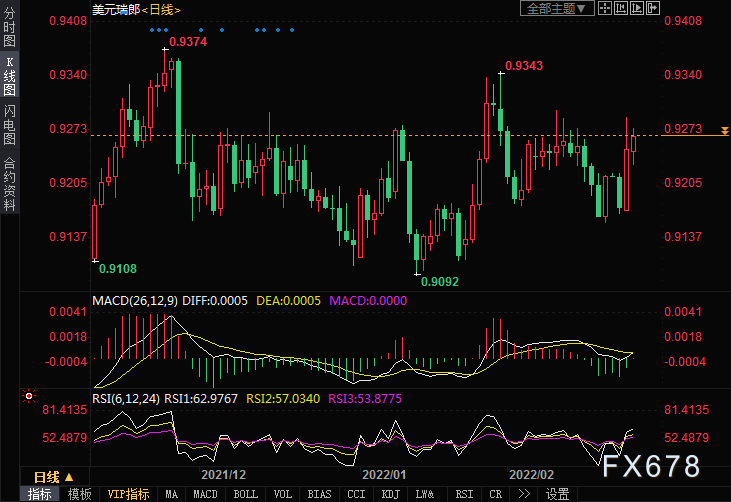Toggle the VOL indicator
731x502 pixels.
coord(283,494)
